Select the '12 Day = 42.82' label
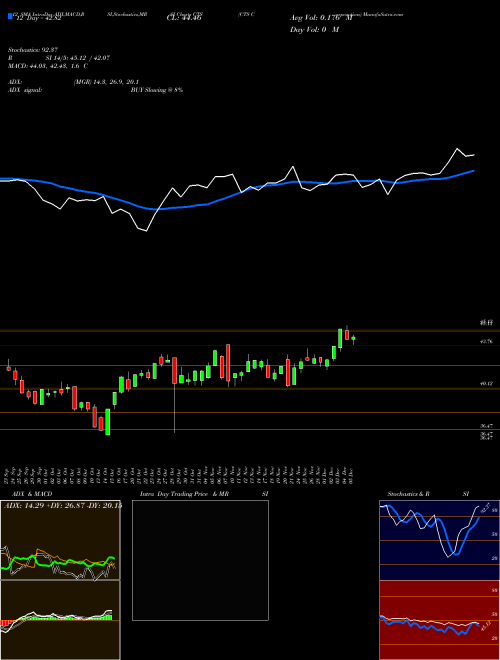Screen dimensions: 500x660 pos(39,18)
